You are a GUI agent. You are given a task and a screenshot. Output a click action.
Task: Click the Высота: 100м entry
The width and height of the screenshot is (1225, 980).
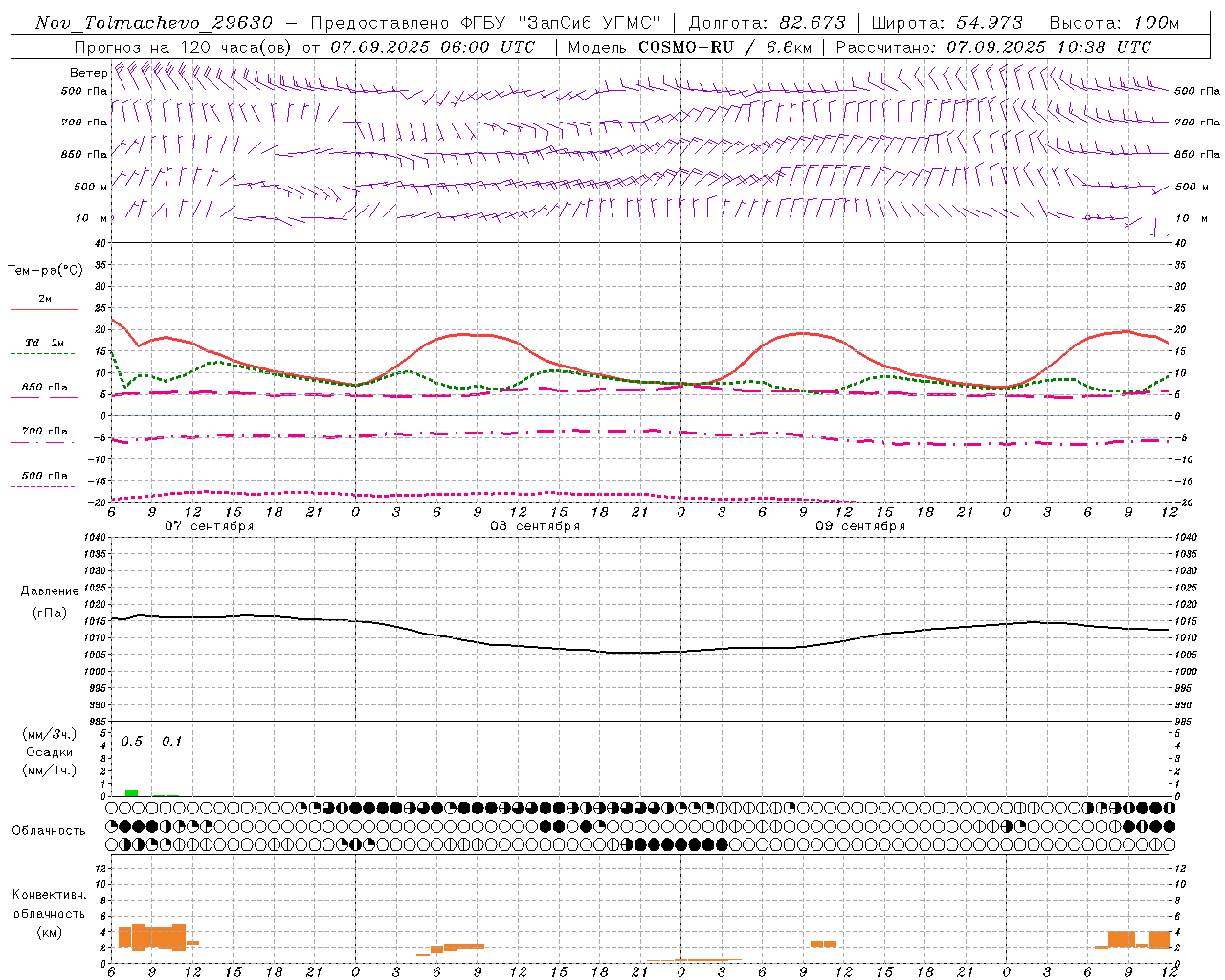pyautogui.click(x=1114, y=23)
